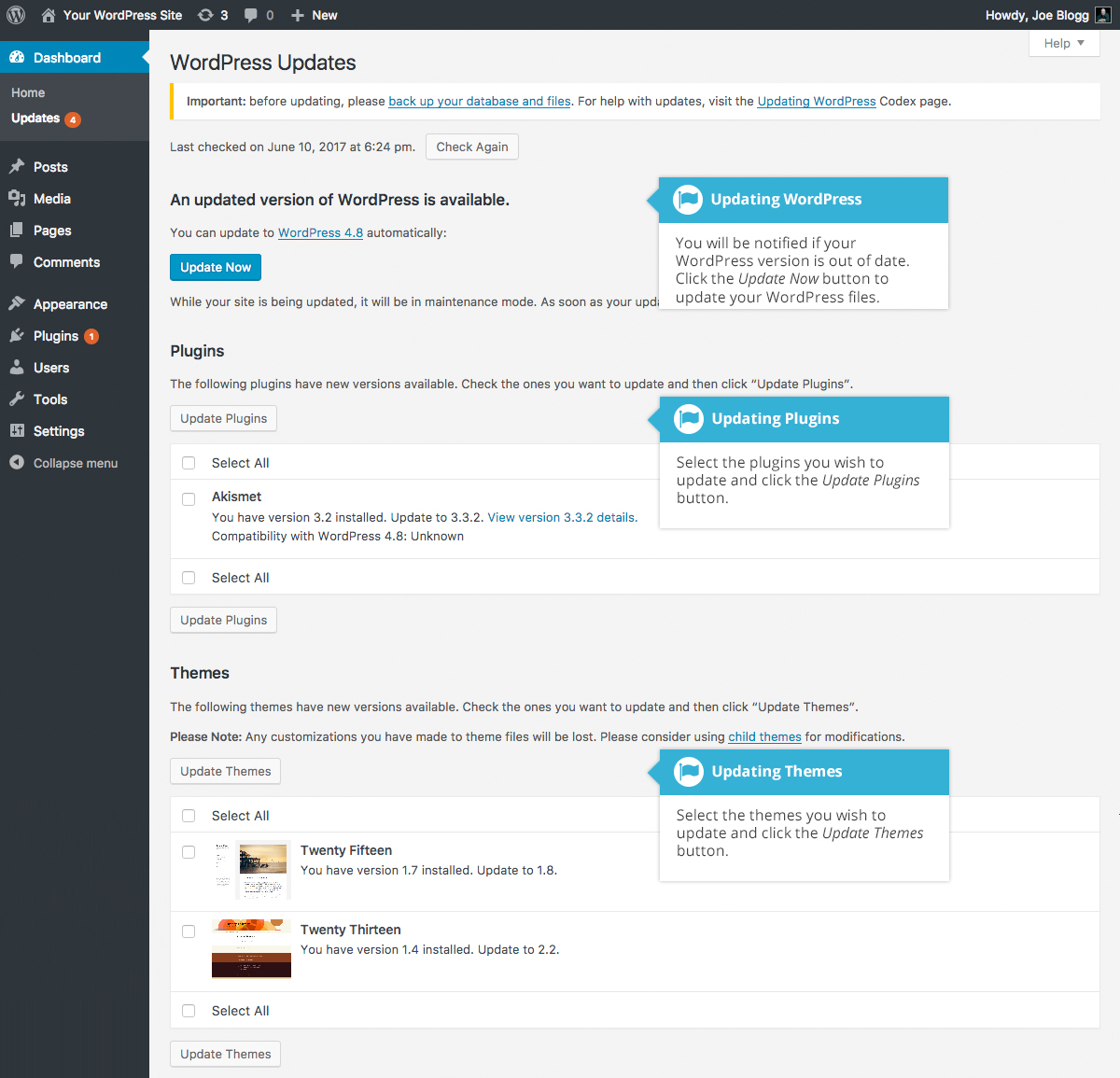This screenshot has height=1078, width=1120.
Task: Click the orange Plugins count badge
Action: (91, 336)
